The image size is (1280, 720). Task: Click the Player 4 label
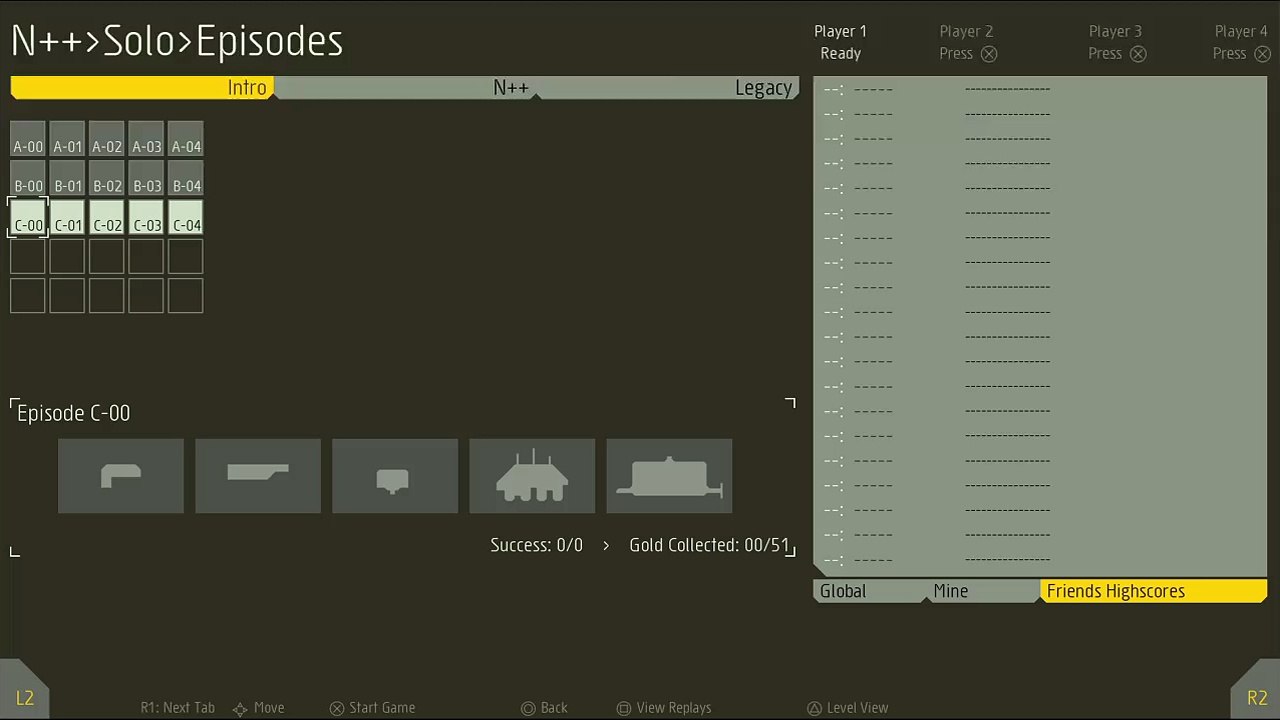point(1241,32)
